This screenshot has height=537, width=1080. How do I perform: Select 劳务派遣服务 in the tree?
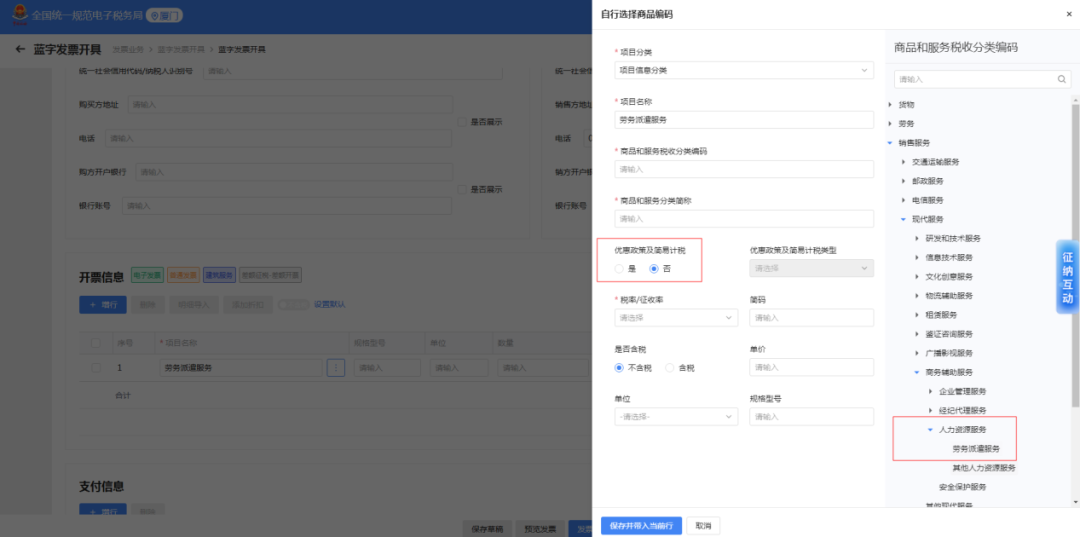(x=975, y=448)
